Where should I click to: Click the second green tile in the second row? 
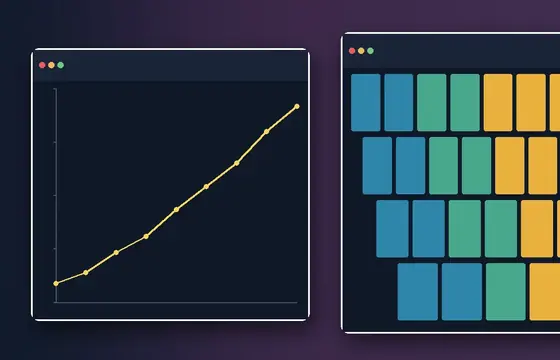[x=476, y=166]
